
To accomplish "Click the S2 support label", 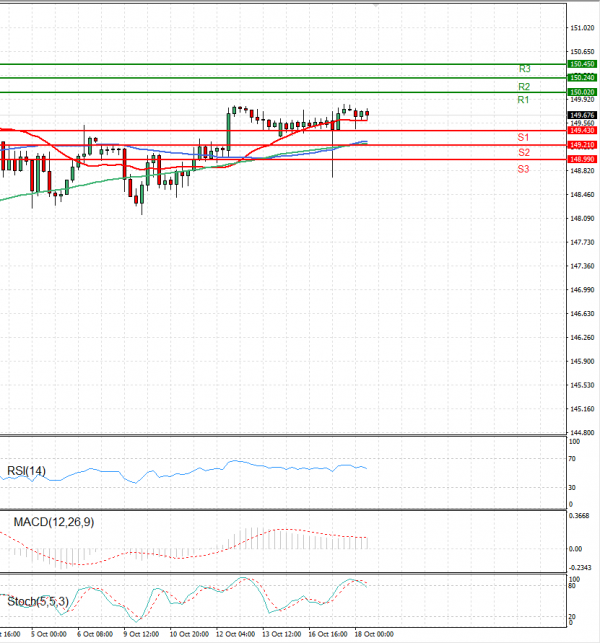I will [x=524, y=153].
